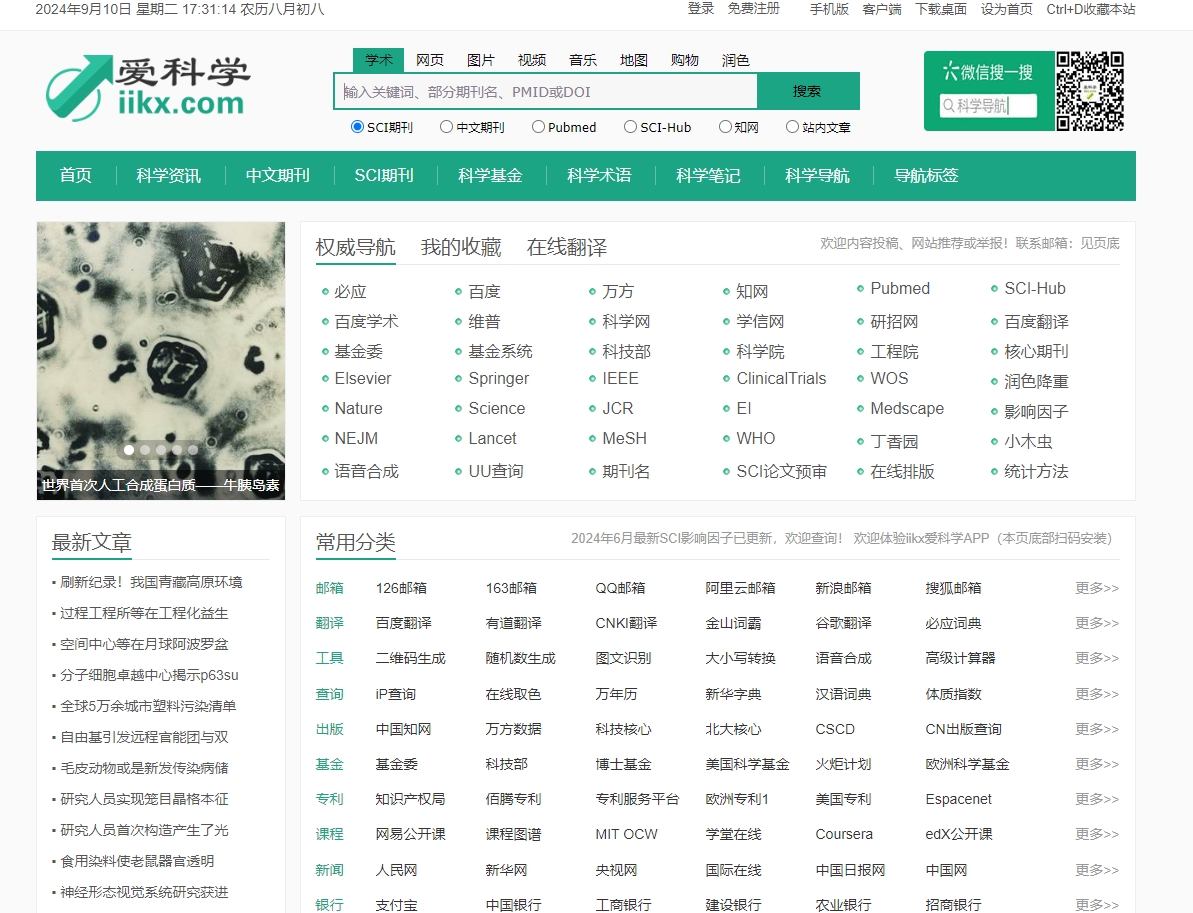The width and height of the screenshot is (1193, 913).
Task: Open the Pubmed navigation link
Action: coord(900,288)
